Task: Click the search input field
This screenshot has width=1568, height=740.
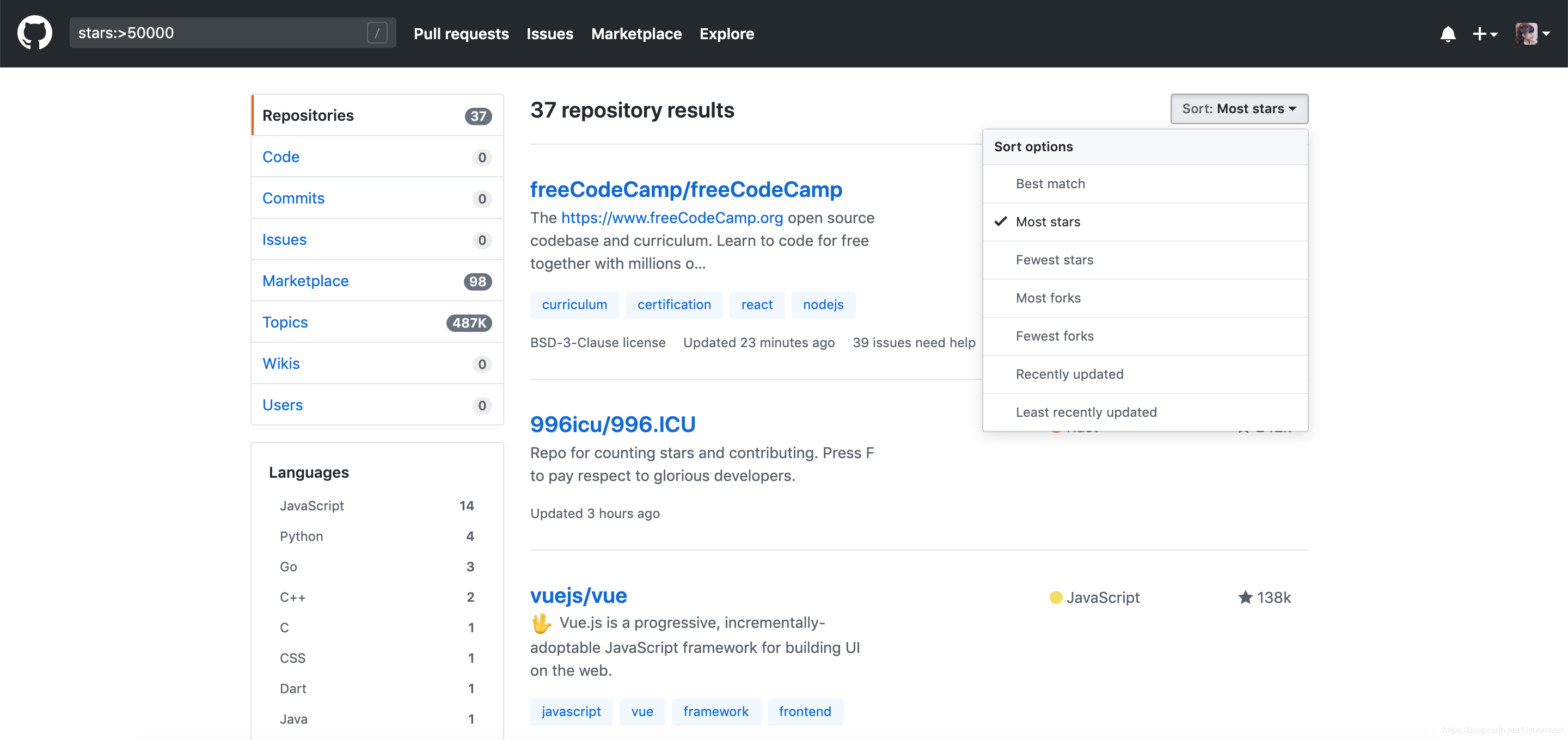Action: click(x=221, y=33)
